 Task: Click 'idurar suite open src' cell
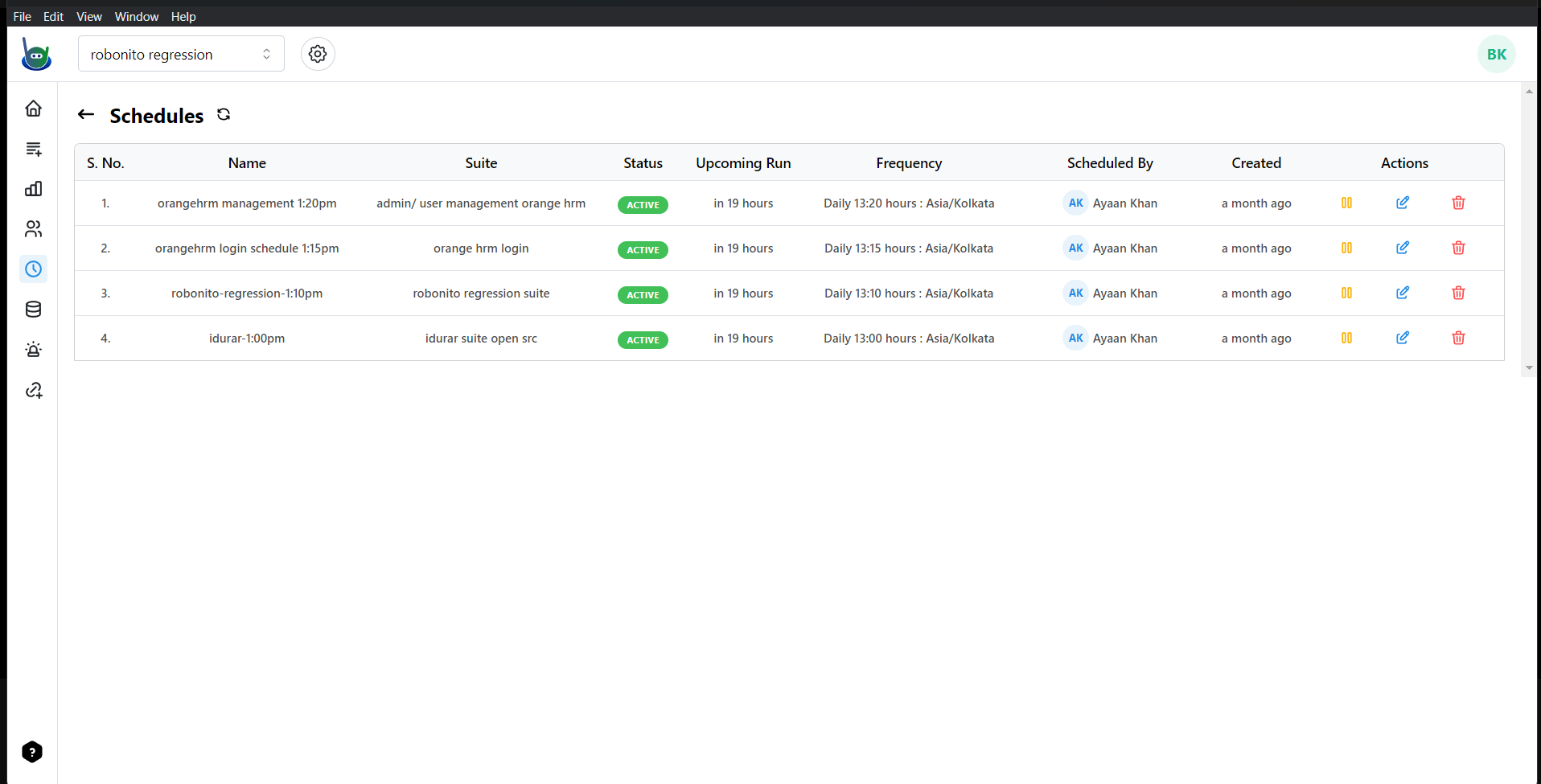481,339
